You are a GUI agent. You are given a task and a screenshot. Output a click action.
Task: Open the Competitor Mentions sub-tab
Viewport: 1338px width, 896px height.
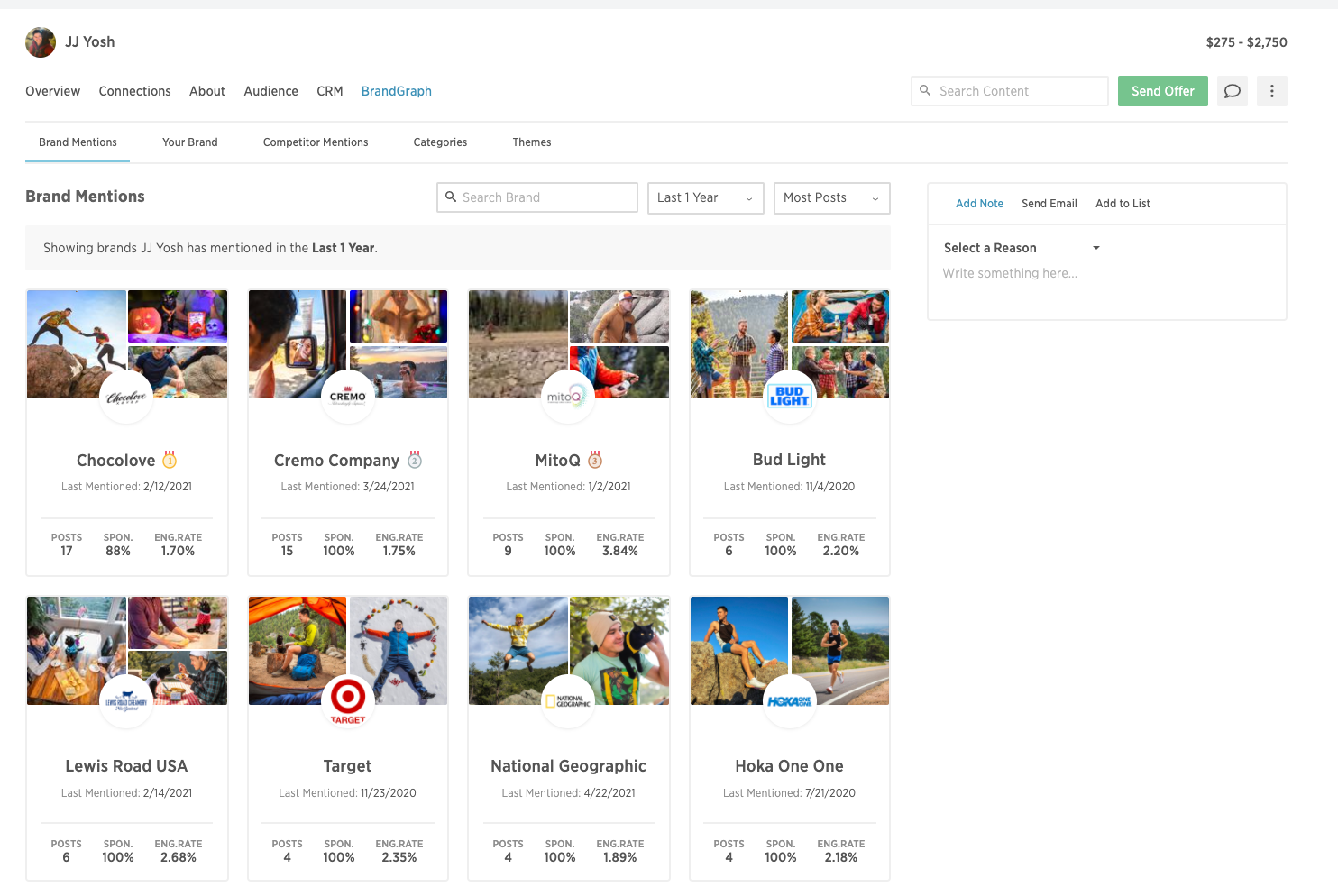click(x=316, y=142)
